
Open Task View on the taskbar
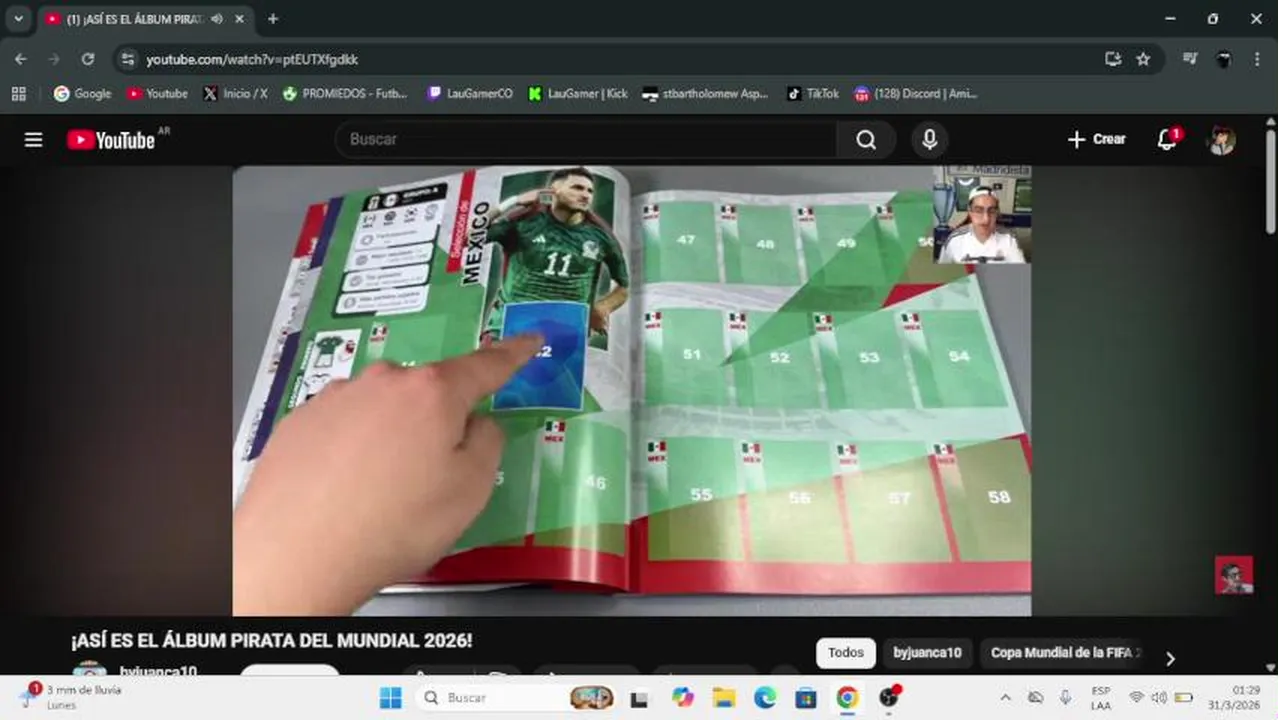click(639, 697)
